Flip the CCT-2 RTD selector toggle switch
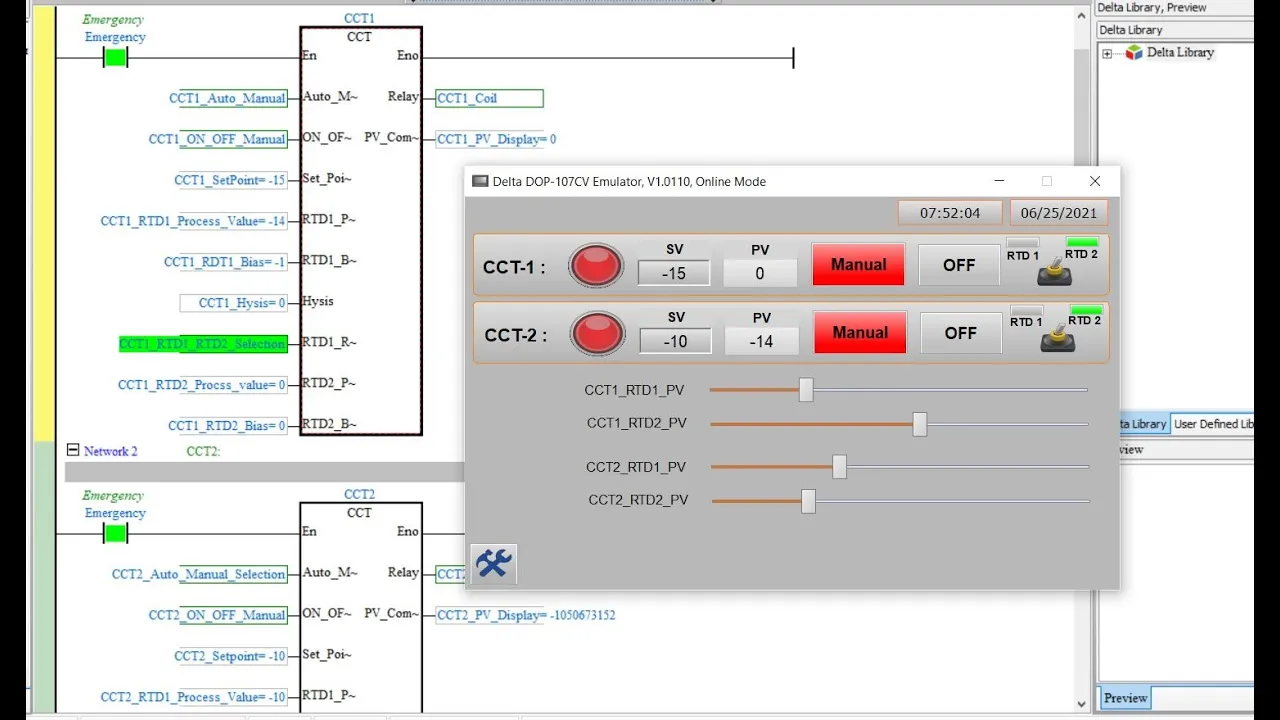The image size is (1280, 720). (x=1057, y=339)
